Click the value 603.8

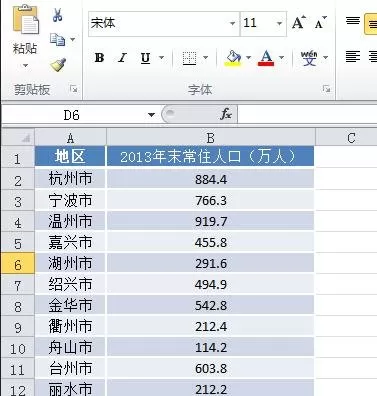[211, 369]
